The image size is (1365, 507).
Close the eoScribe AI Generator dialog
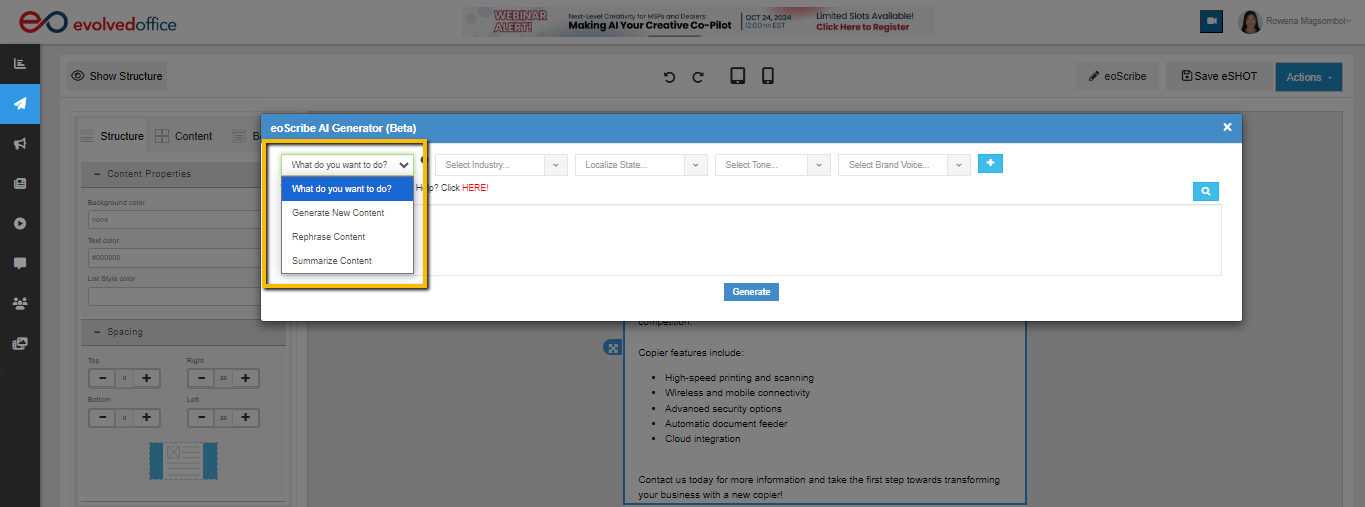click(x=1227, y=127)
